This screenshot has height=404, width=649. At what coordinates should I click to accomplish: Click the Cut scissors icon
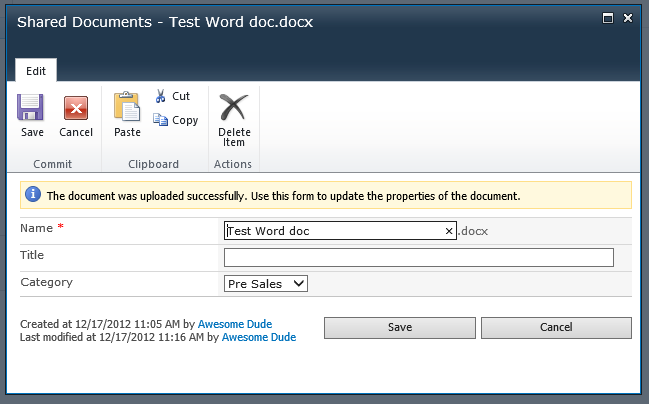click(x=161, y=96)
